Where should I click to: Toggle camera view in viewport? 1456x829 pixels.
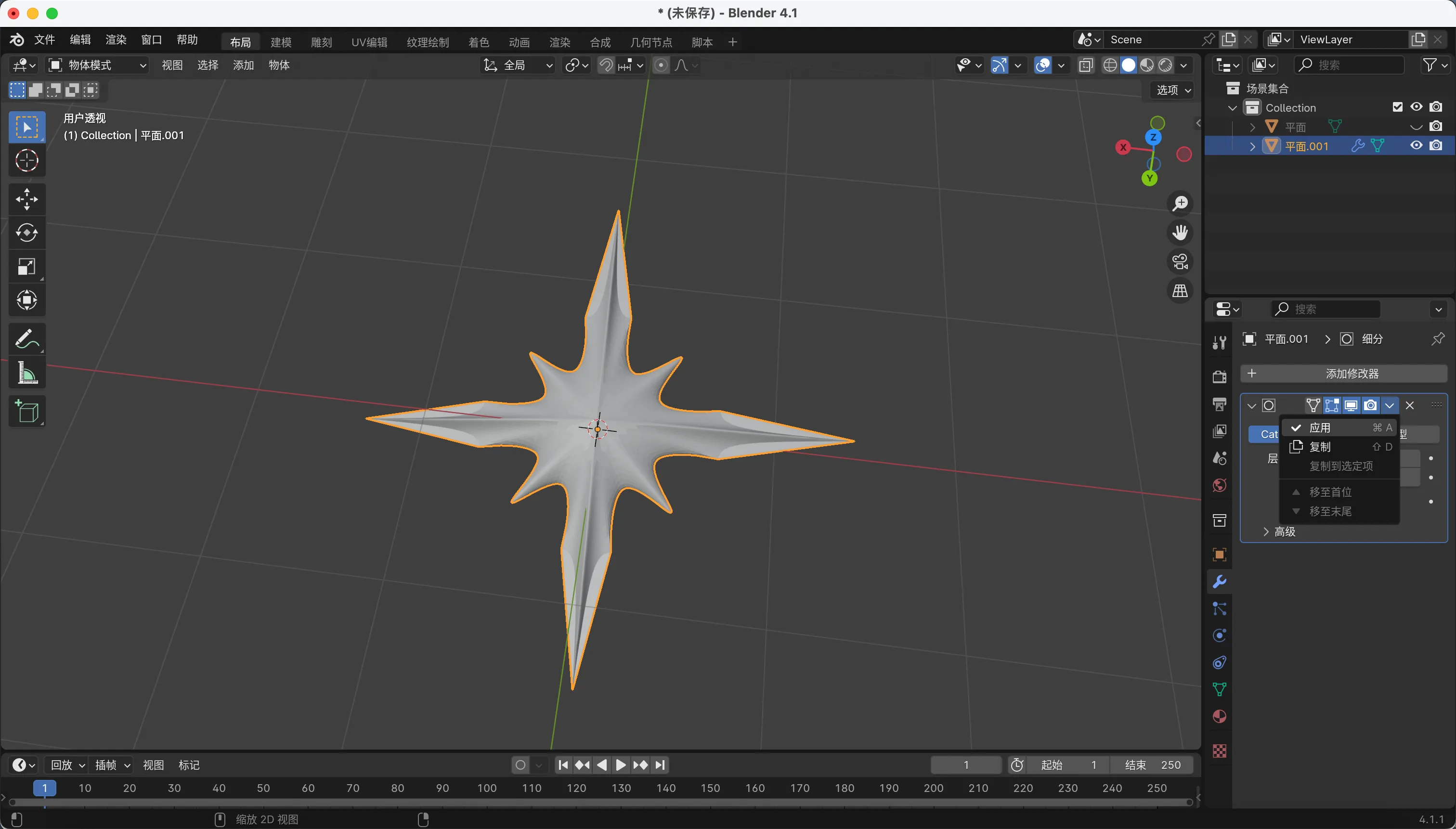pyautogui.click(x=1180, y=262)
